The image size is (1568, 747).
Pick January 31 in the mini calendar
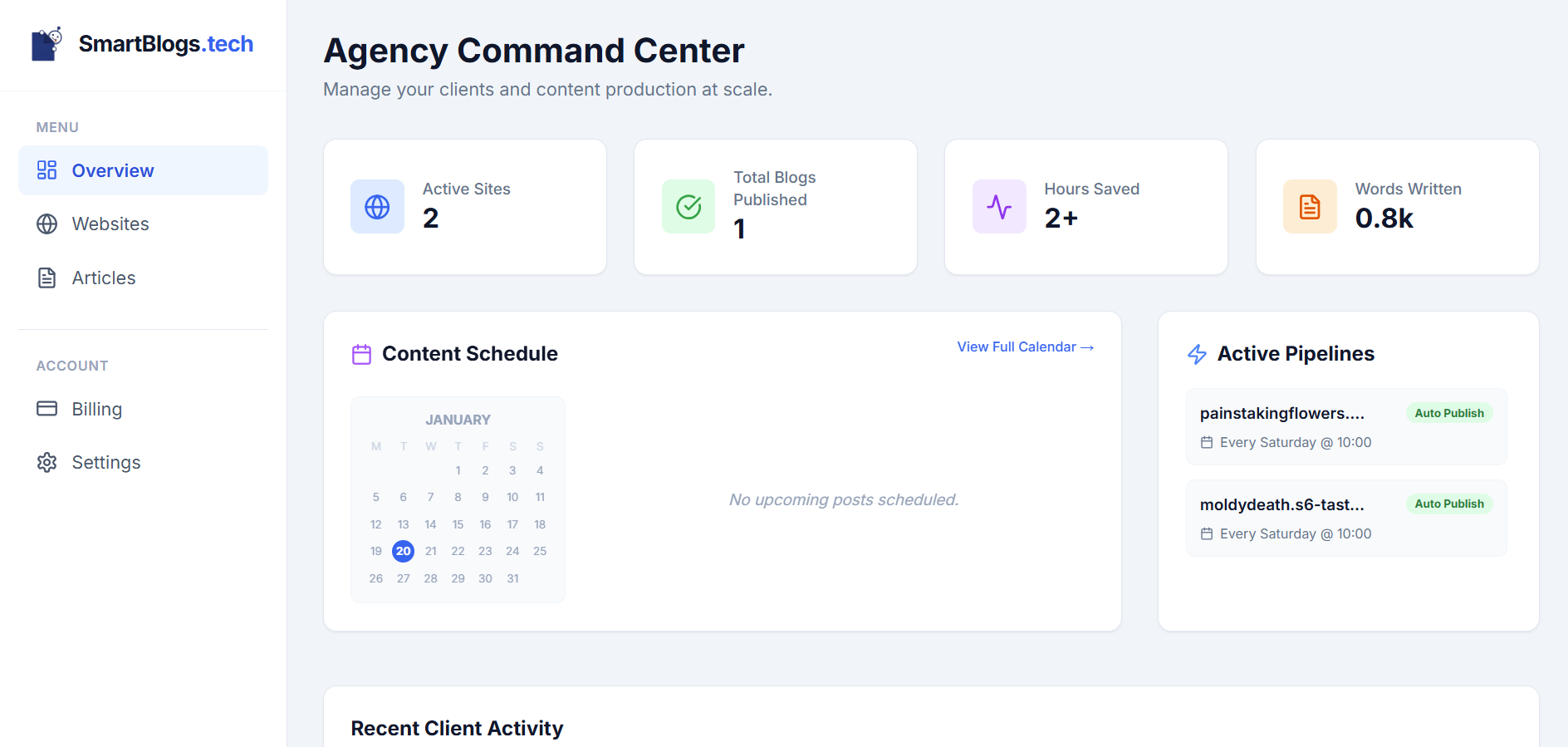(x=512, y=578)
